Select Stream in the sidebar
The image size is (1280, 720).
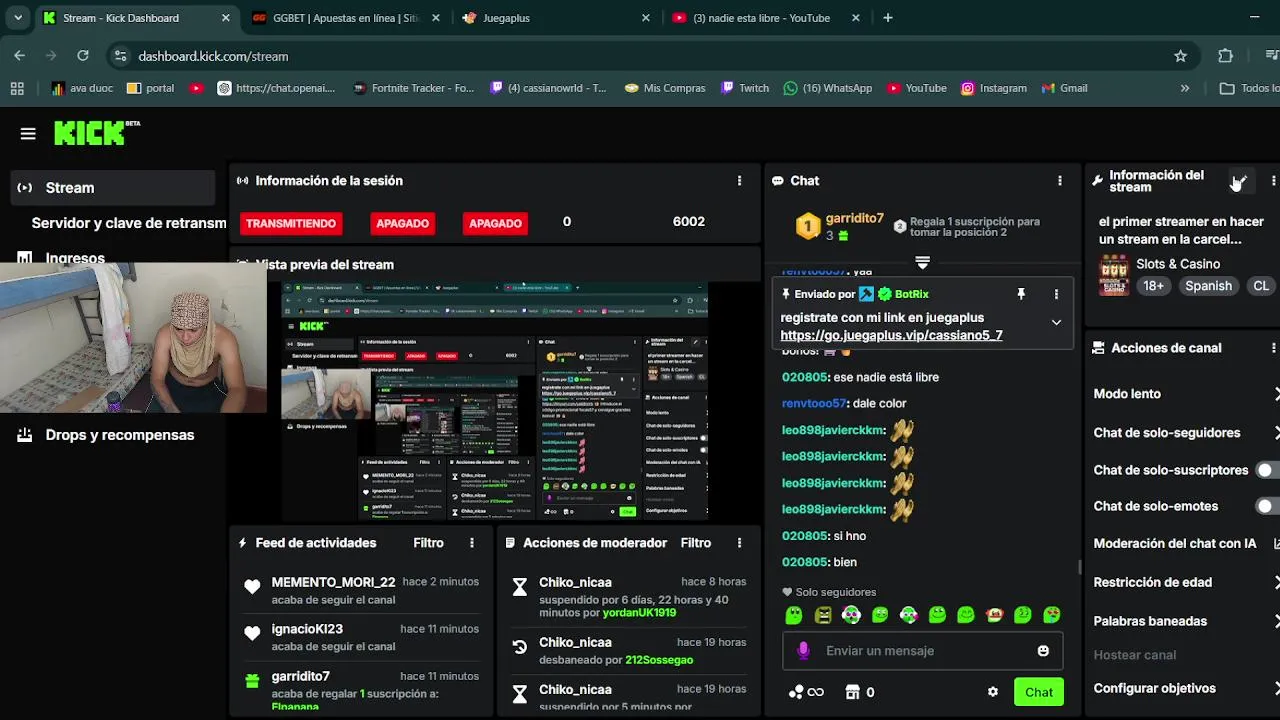point(113,188)
